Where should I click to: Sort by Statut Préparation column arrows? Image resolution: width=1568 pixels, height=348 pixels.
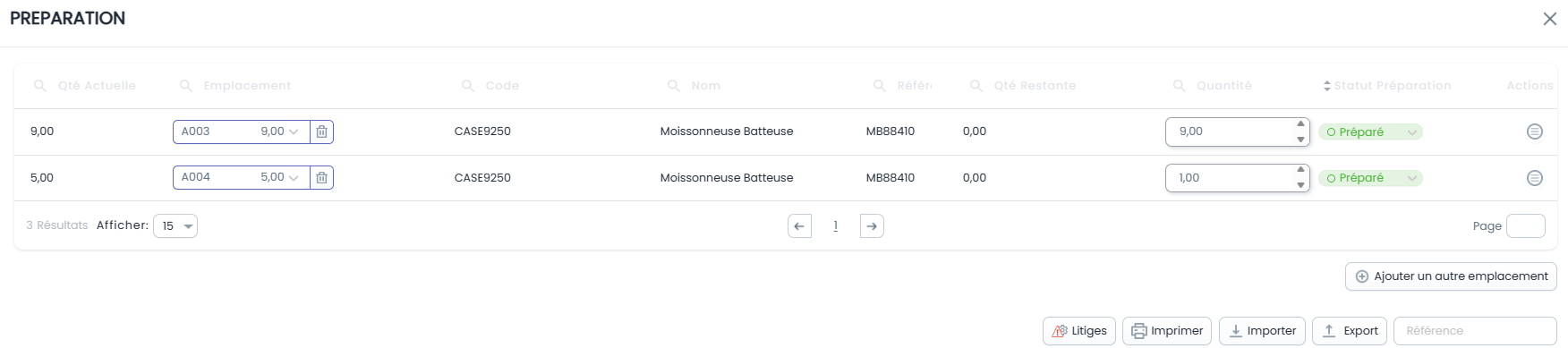(1327, 86)
